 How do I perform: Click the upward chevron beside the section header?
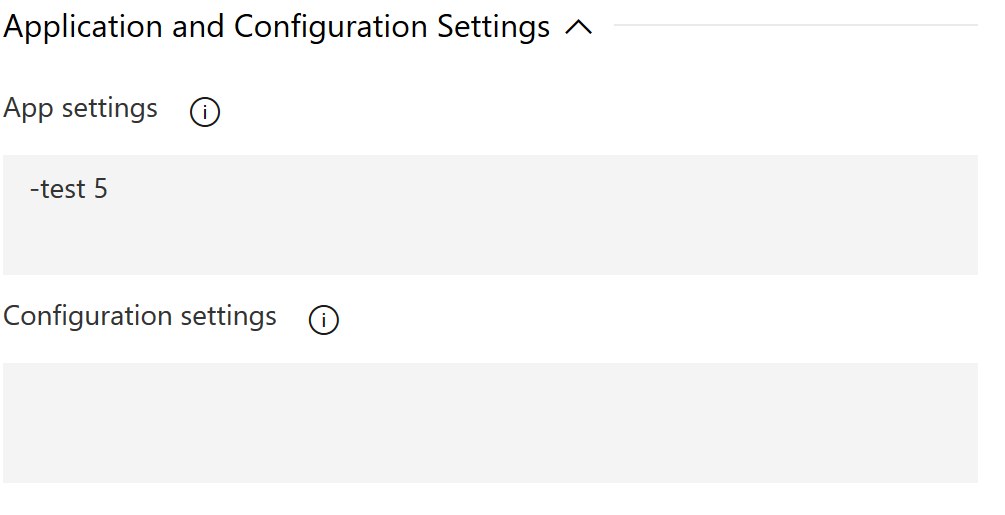(x=578, y=28)
